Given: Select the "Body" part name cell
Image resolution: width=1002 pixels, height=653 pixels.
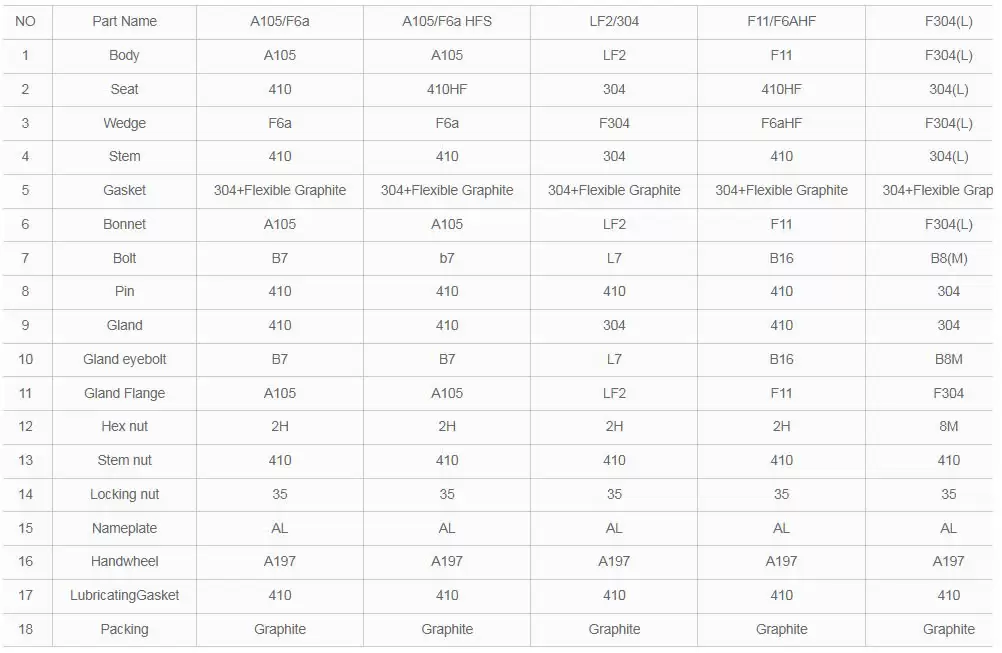Looking at the screenshot, I should pyautogui.click(x=124, y=55).
